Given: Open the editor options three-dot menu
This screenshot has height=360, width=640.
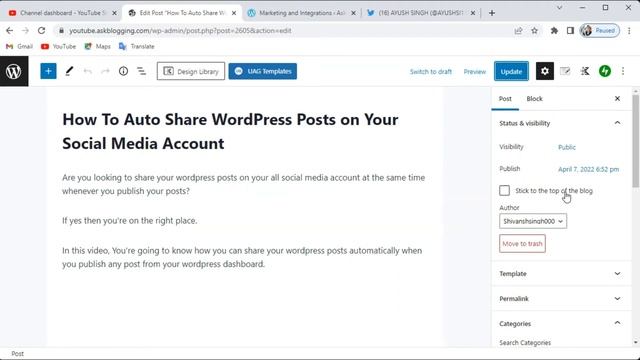Looking at the screenshot, I should [x=623, y=71].
